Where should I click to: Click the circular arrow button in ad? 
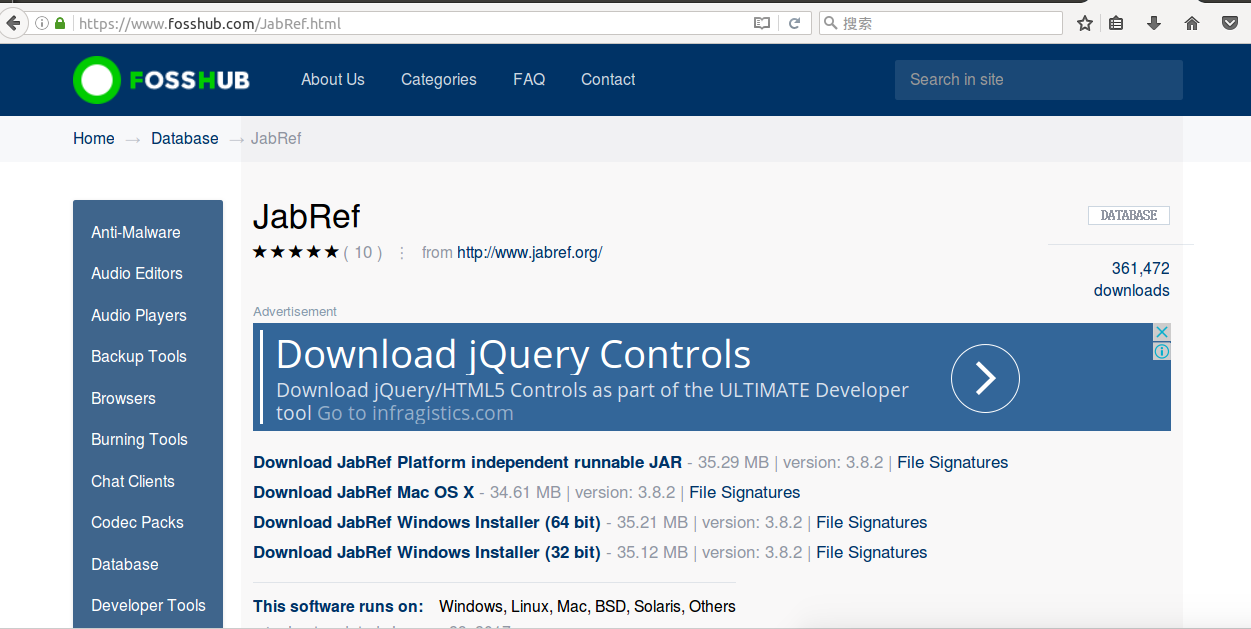click(985, 378)
